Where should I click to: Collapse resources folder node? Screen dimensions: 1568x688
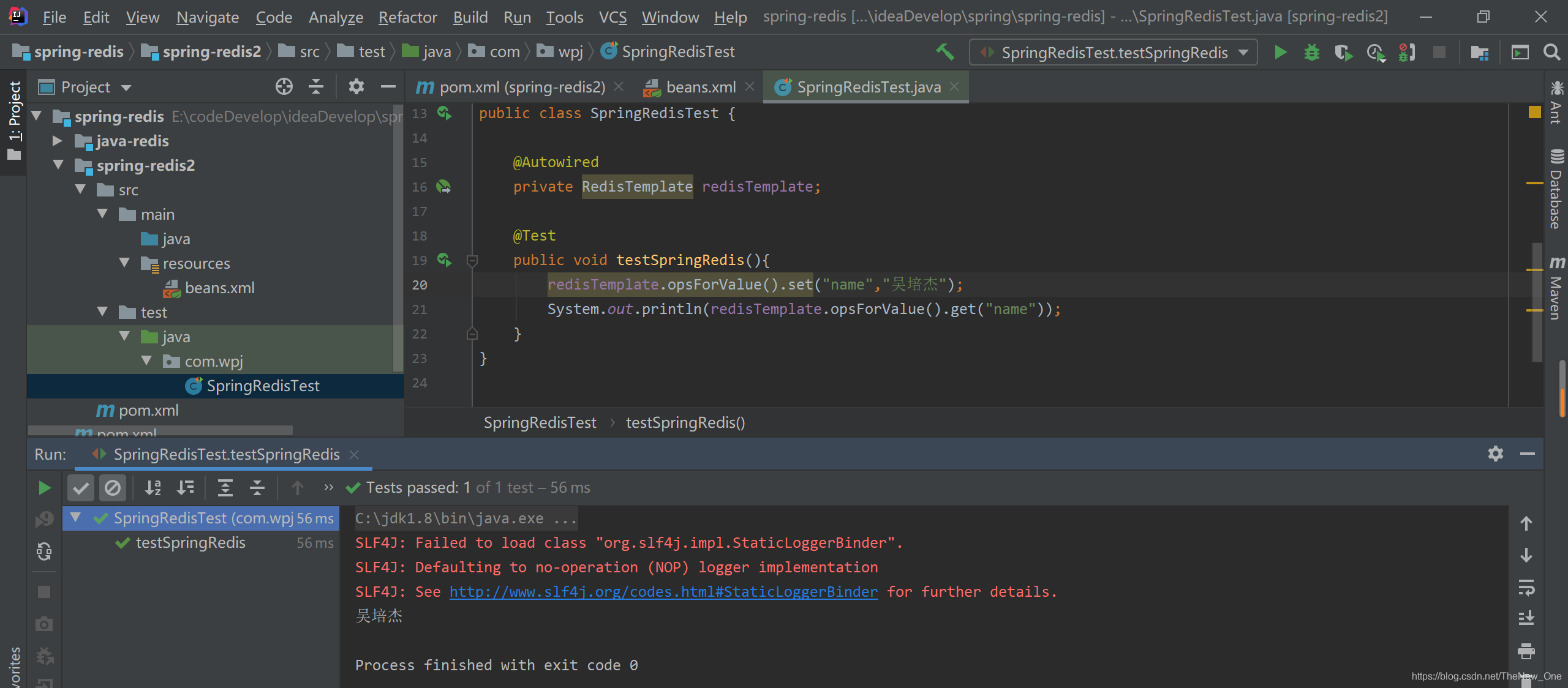coord(125,263)
